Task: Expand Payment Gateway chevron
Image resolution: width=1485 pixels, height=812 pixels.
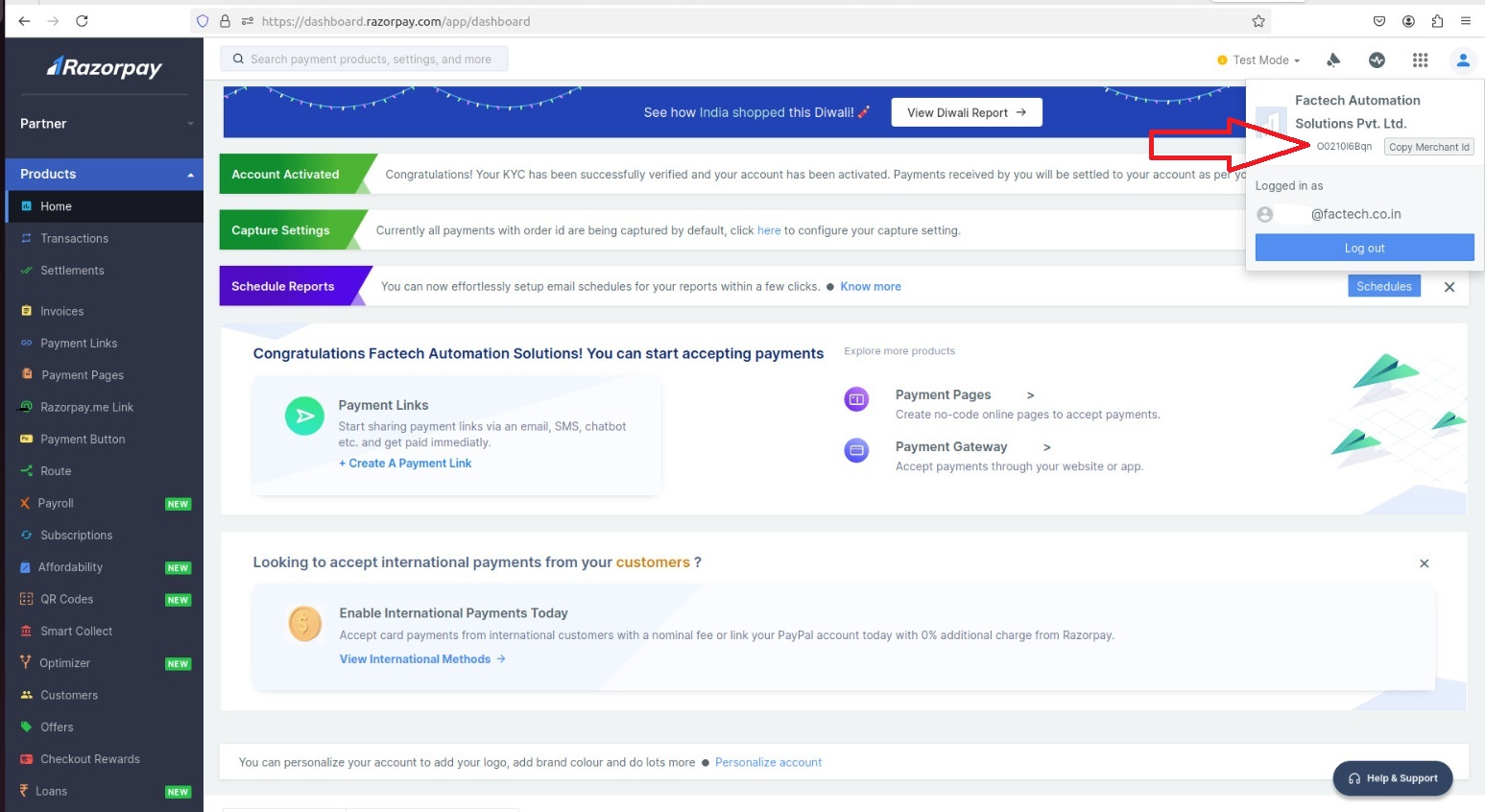Action: coord(1046,447)
